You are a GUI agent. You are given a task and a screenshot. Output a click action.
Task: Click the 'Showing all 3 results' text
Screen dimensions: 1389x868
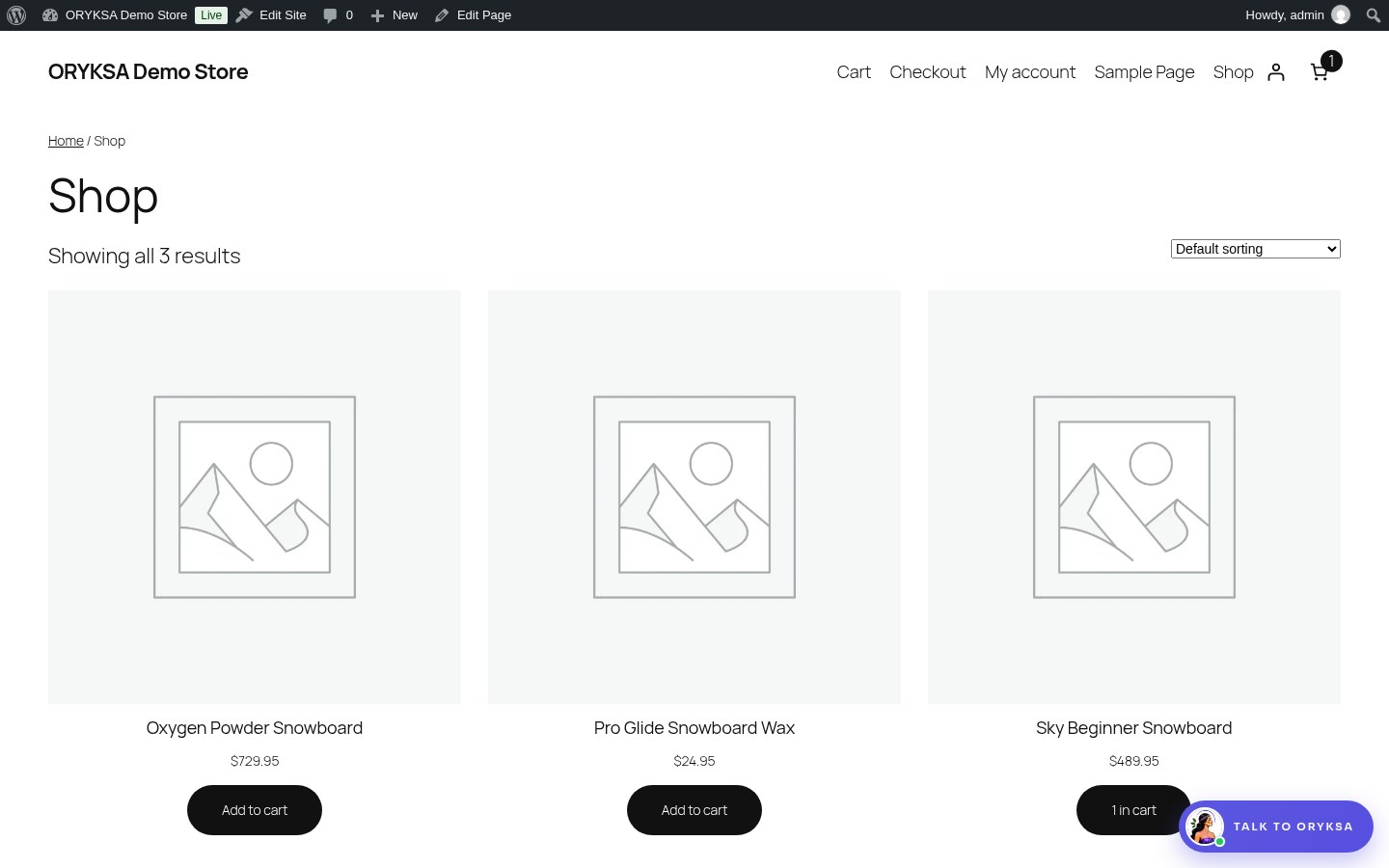tap(145, 256)
